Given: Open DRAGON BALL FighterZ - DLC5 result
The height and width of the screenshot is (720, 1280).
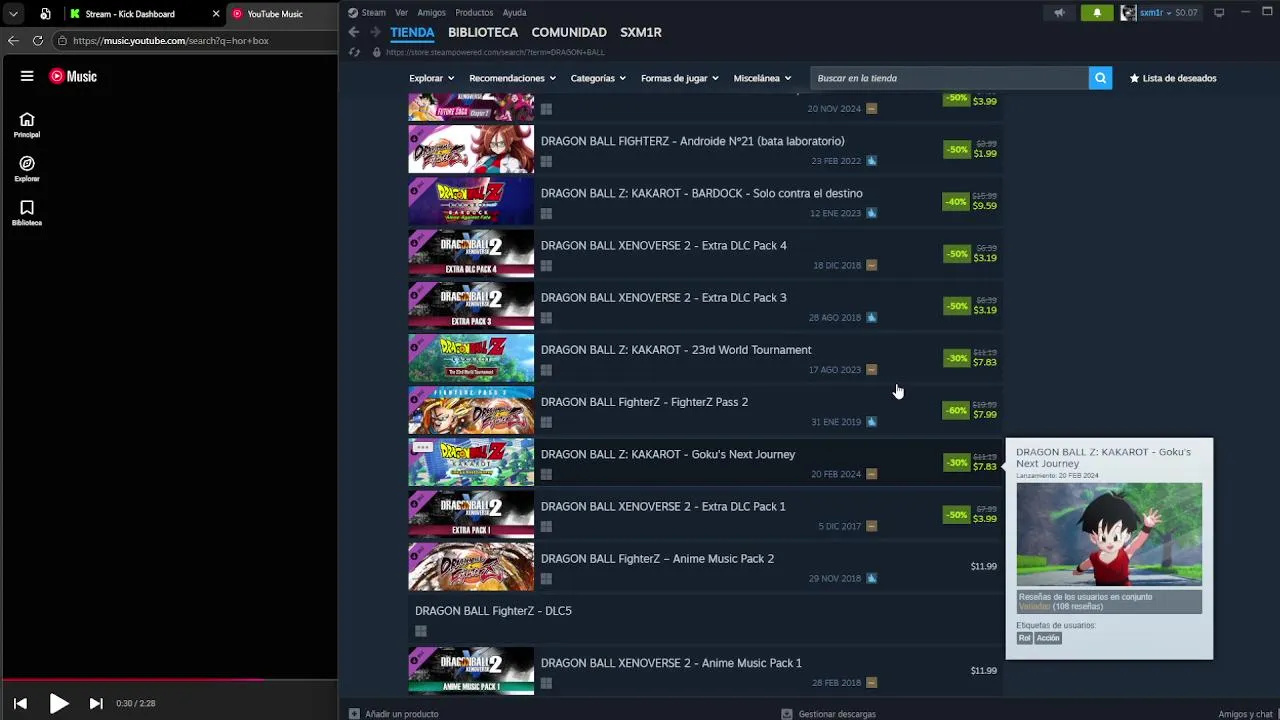Looking at the screenshot, I should (x=705, y=619).
